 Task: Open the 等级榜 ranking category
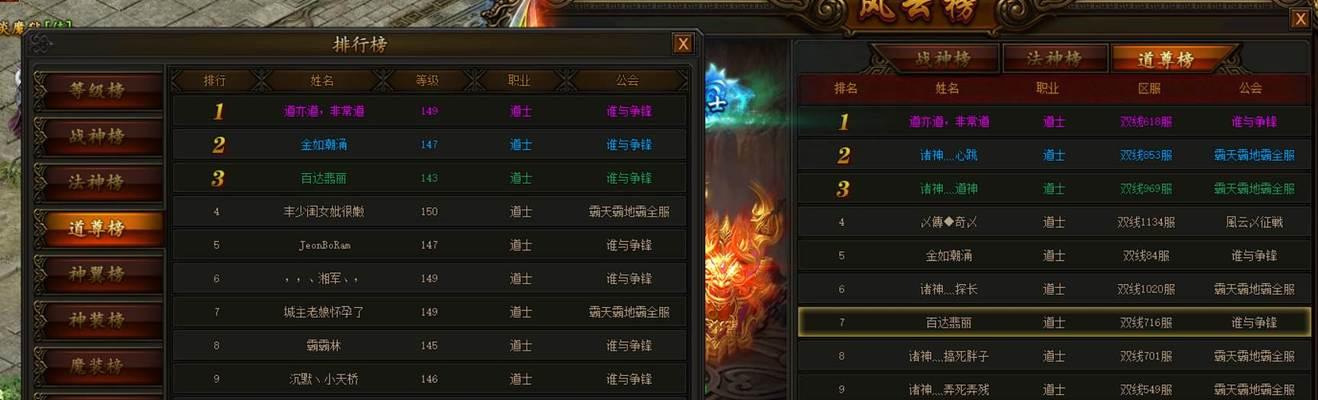tap(99, 90)
